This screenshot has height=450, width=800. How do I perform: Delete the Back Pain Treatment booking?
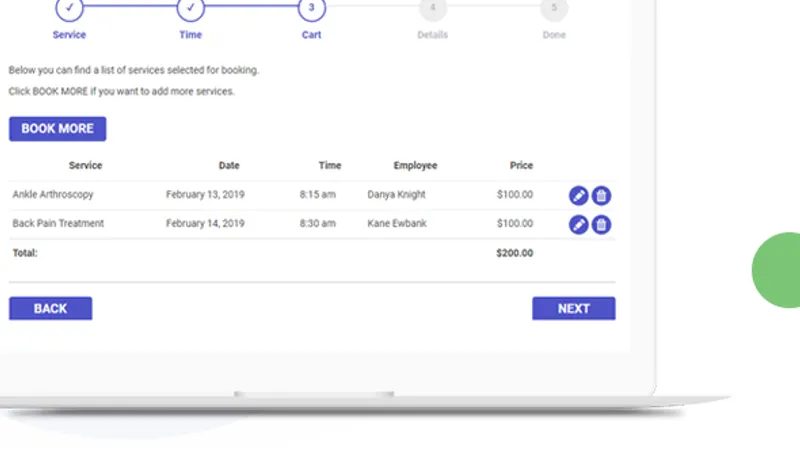(601, 225)
